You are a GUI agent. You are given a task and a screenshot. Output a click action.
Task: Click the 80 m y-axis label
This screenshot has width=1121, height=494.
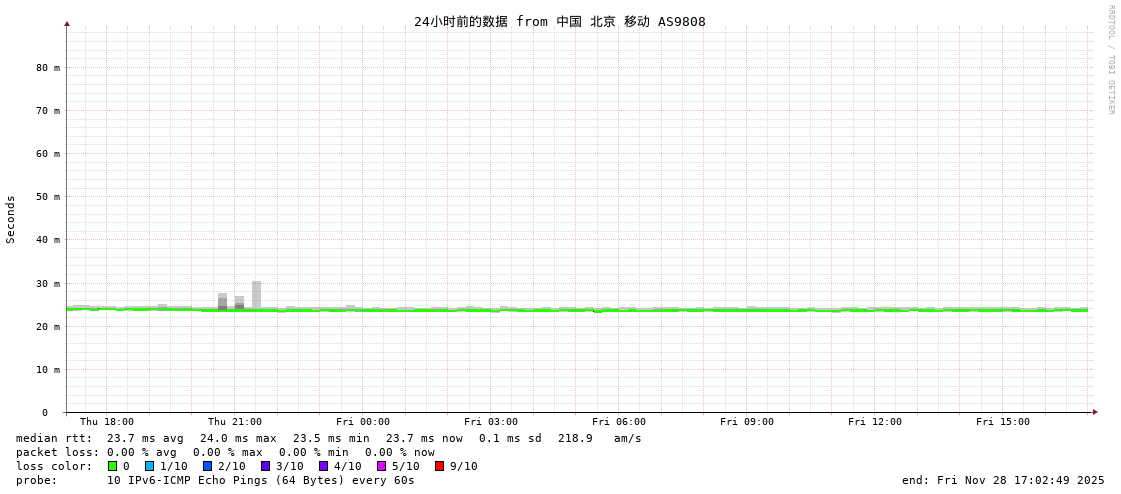point(48,68)
